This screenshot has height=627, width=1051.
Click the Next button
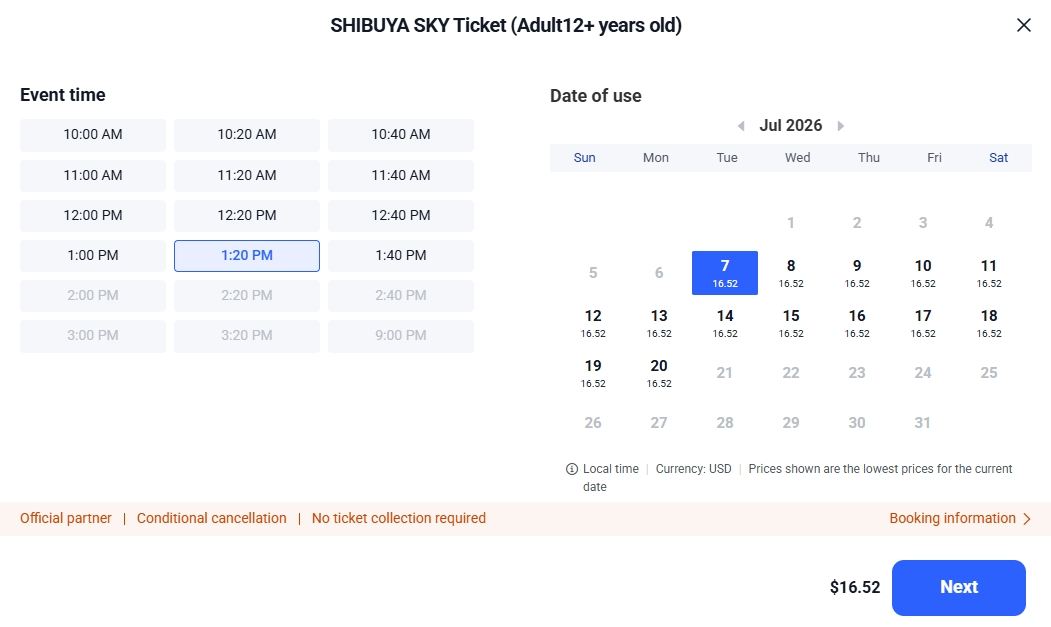click(x=959, y=587)
